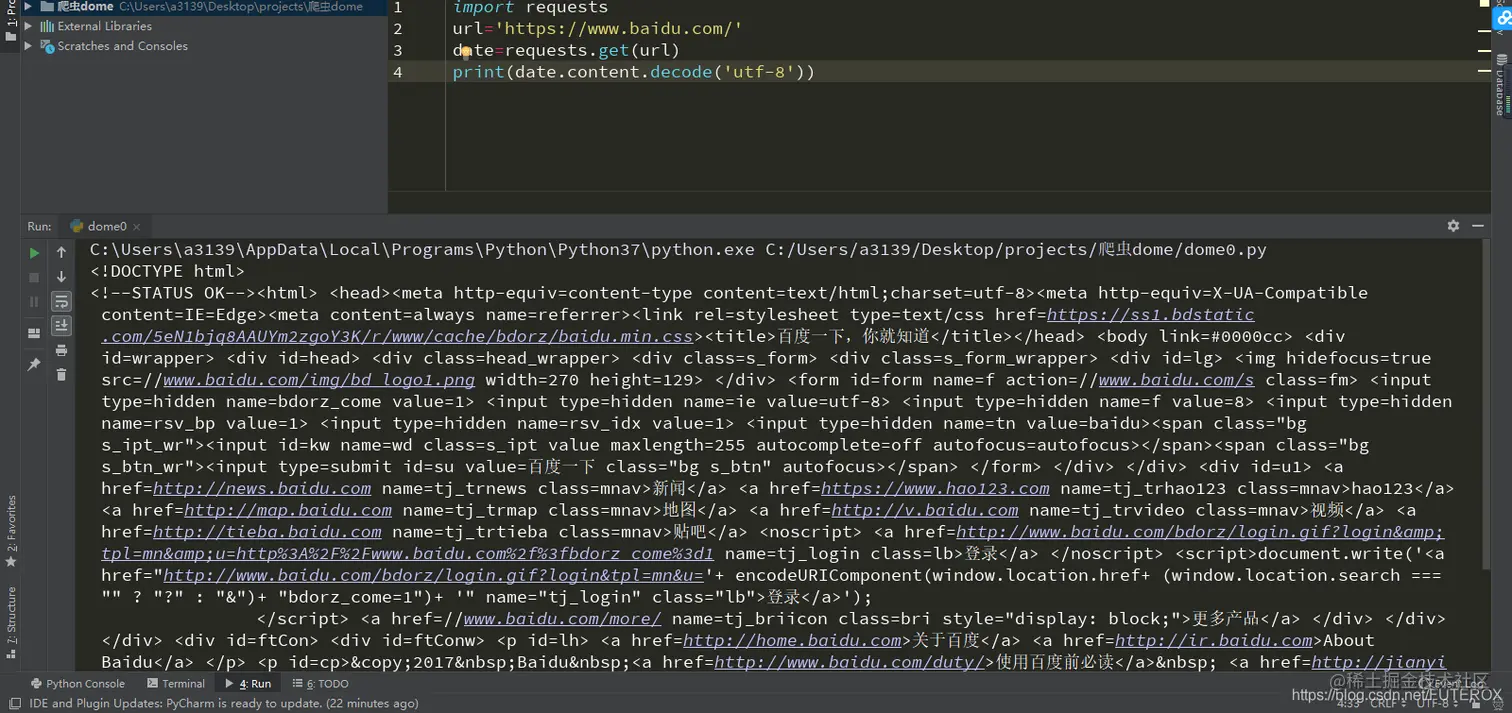Click the stop process square icon
Image resolution: width=1512 pixels, height=713 pixels.
34,277
